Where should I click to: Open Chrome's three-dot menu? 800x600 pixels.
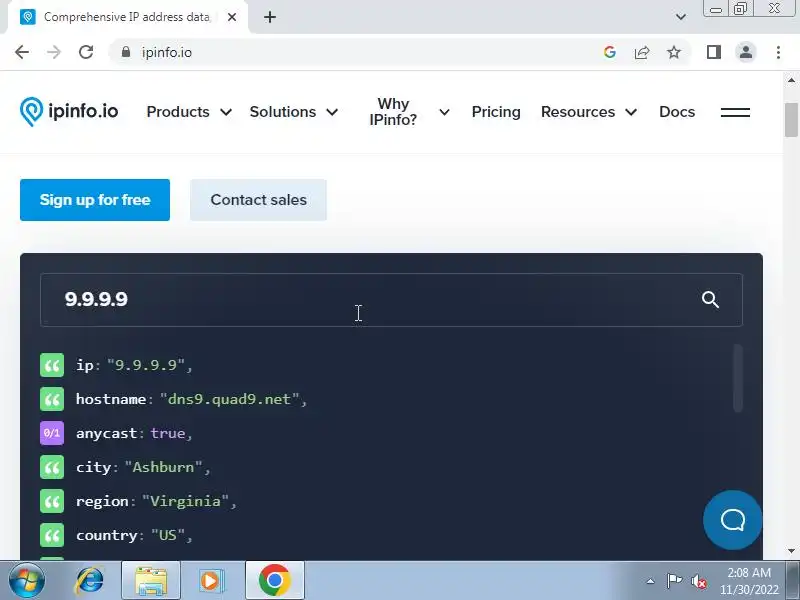coord(778,52)
